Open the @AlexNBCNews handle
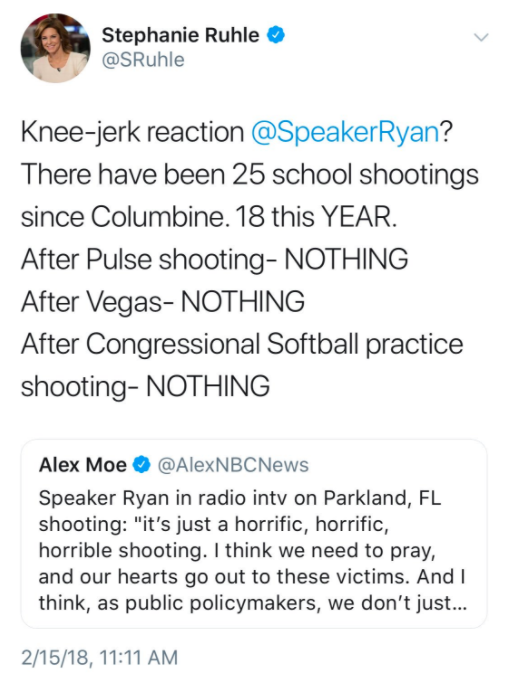This screenshot has width=508, height=683. point(233,465)
